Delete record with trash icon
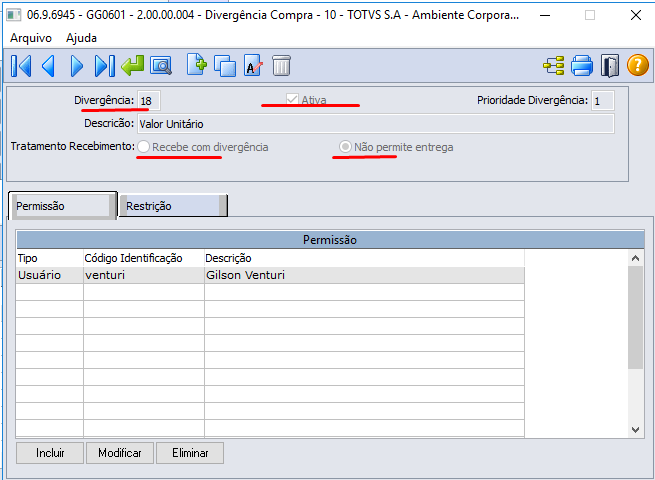The width and height of the screenshot is (655, 480). 281,66
